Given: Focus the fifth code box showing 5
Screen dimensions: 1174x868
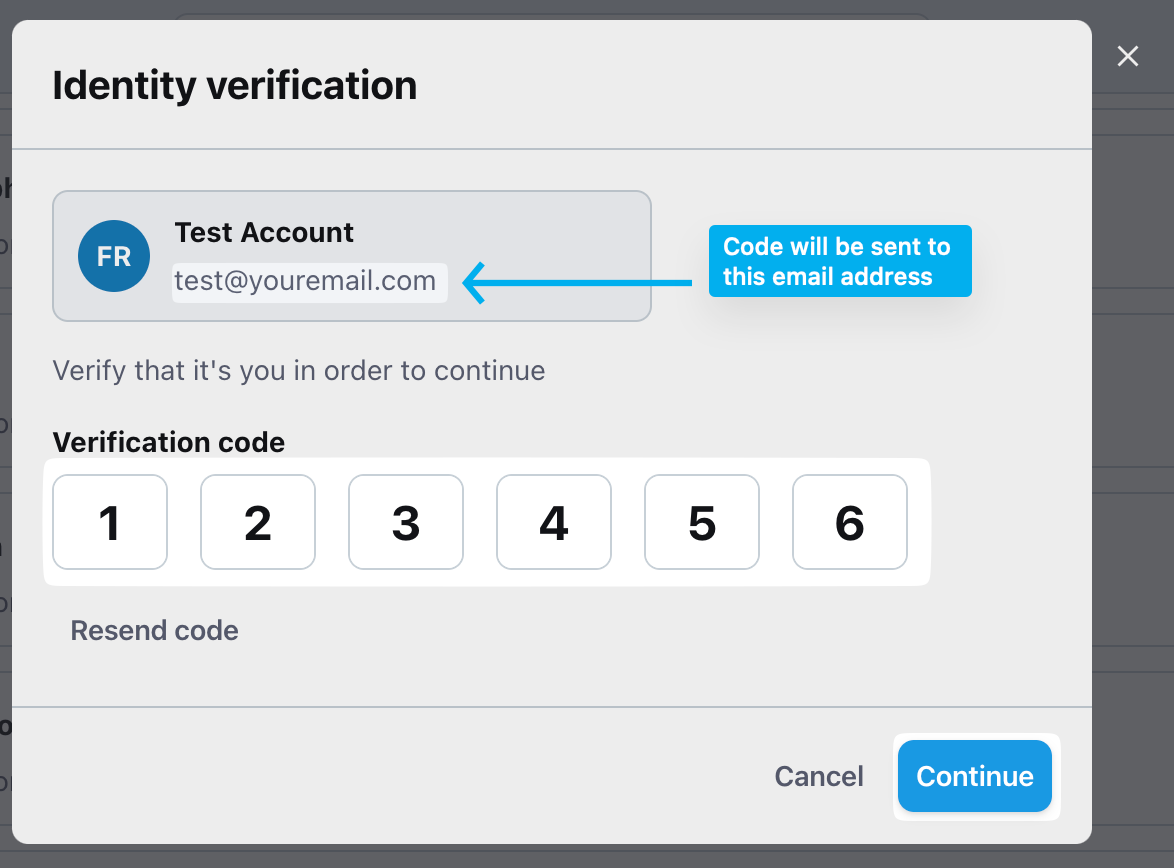Looking at the screenshot, I should coord(702,522).
